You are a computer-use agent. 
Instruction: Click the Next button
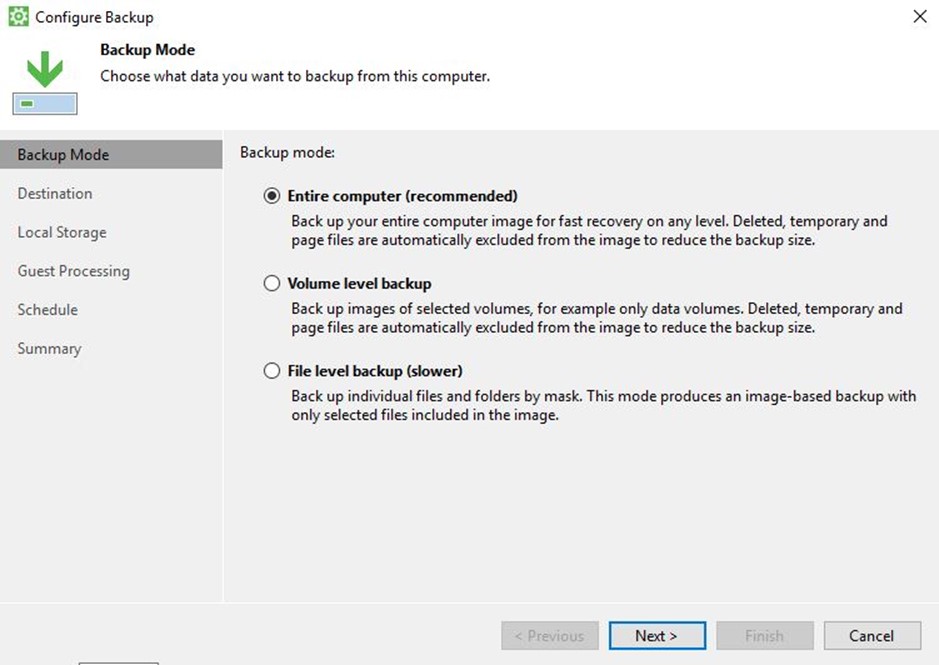(x=657, y=636)
